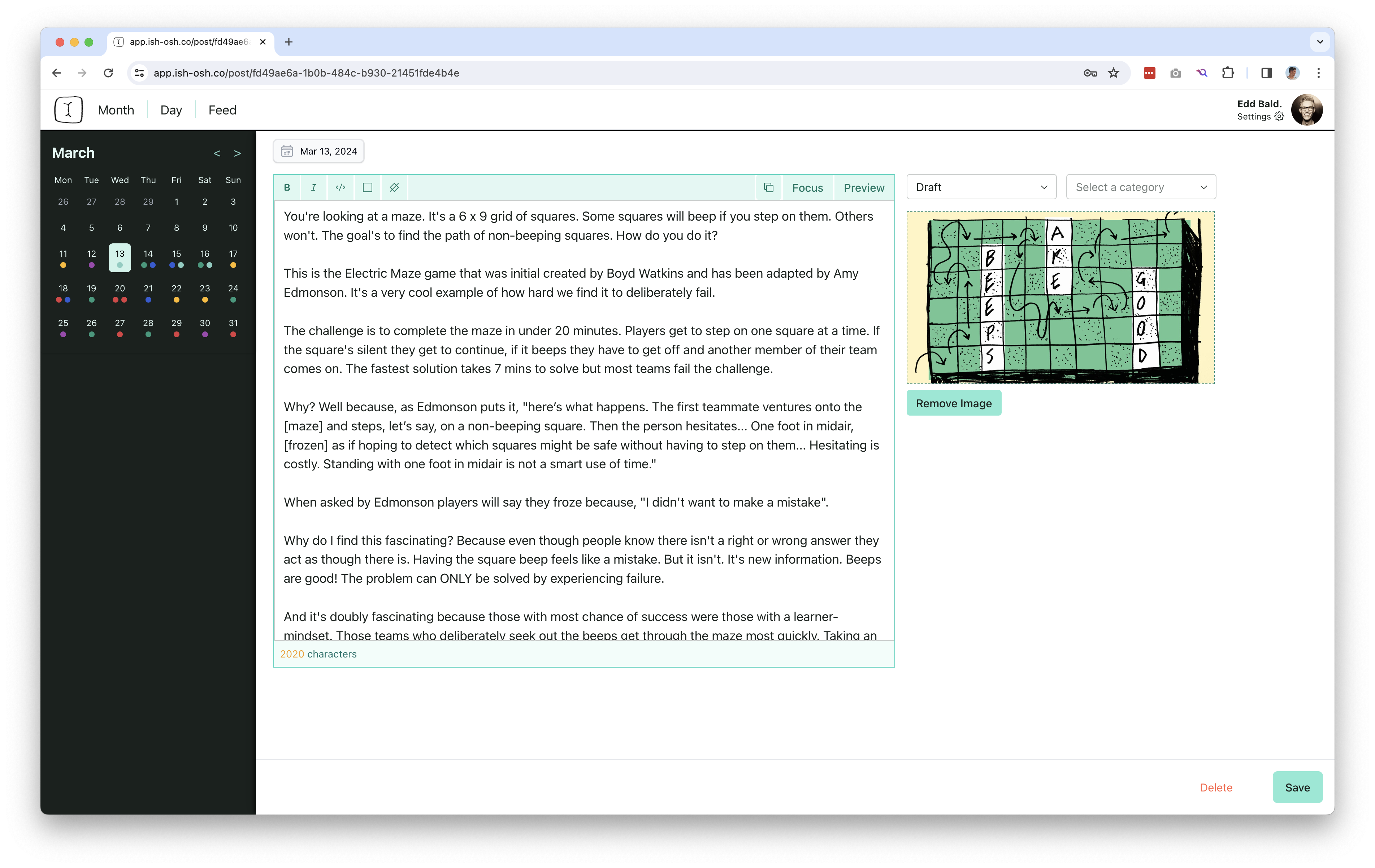Screen dimensions: 1375x868
Task: Enable Focus mode
Action: click(807, 187)
